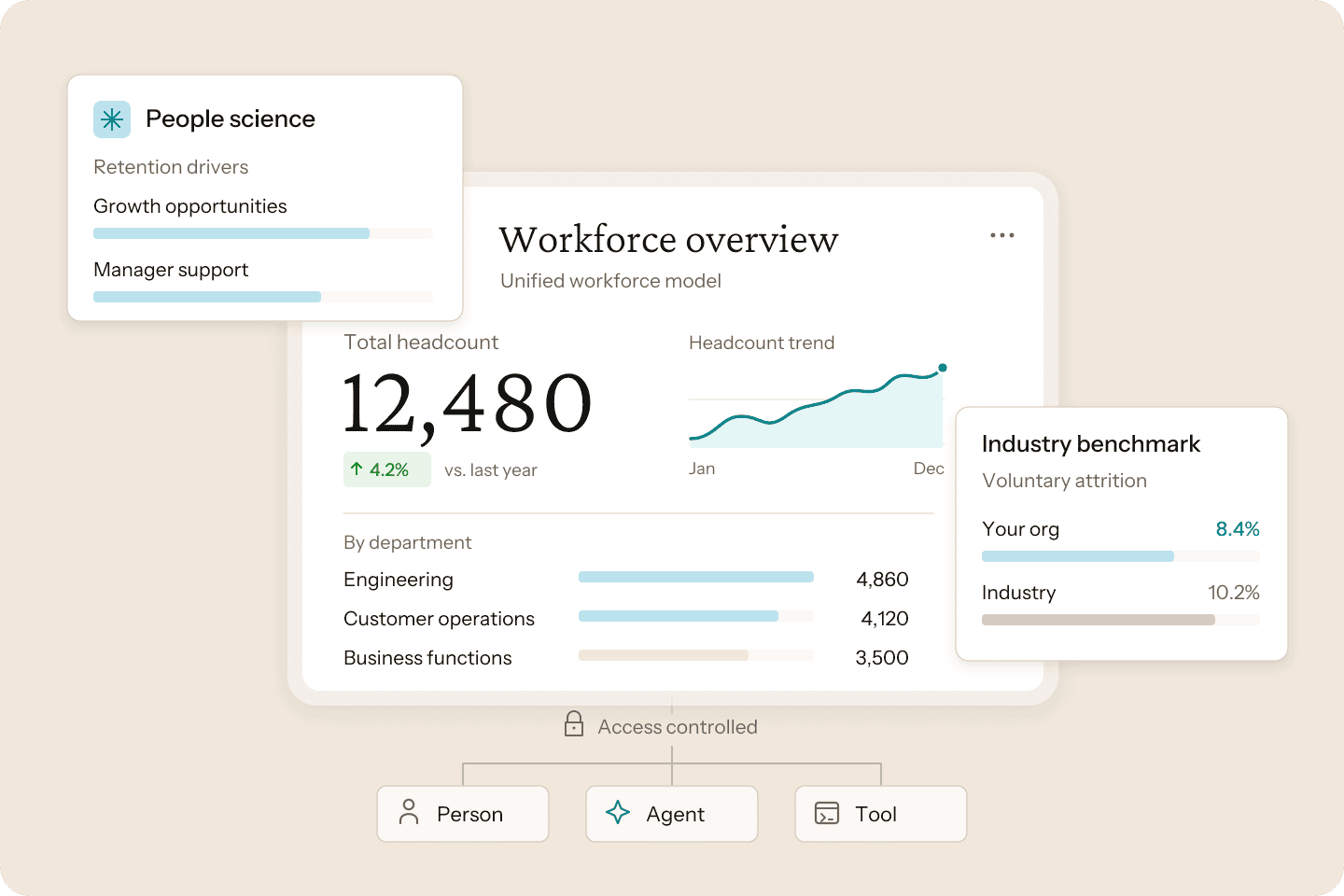This screenshot has height=896, width=1344.
Task: Click the vs. last year text
Action: (491, 470)
